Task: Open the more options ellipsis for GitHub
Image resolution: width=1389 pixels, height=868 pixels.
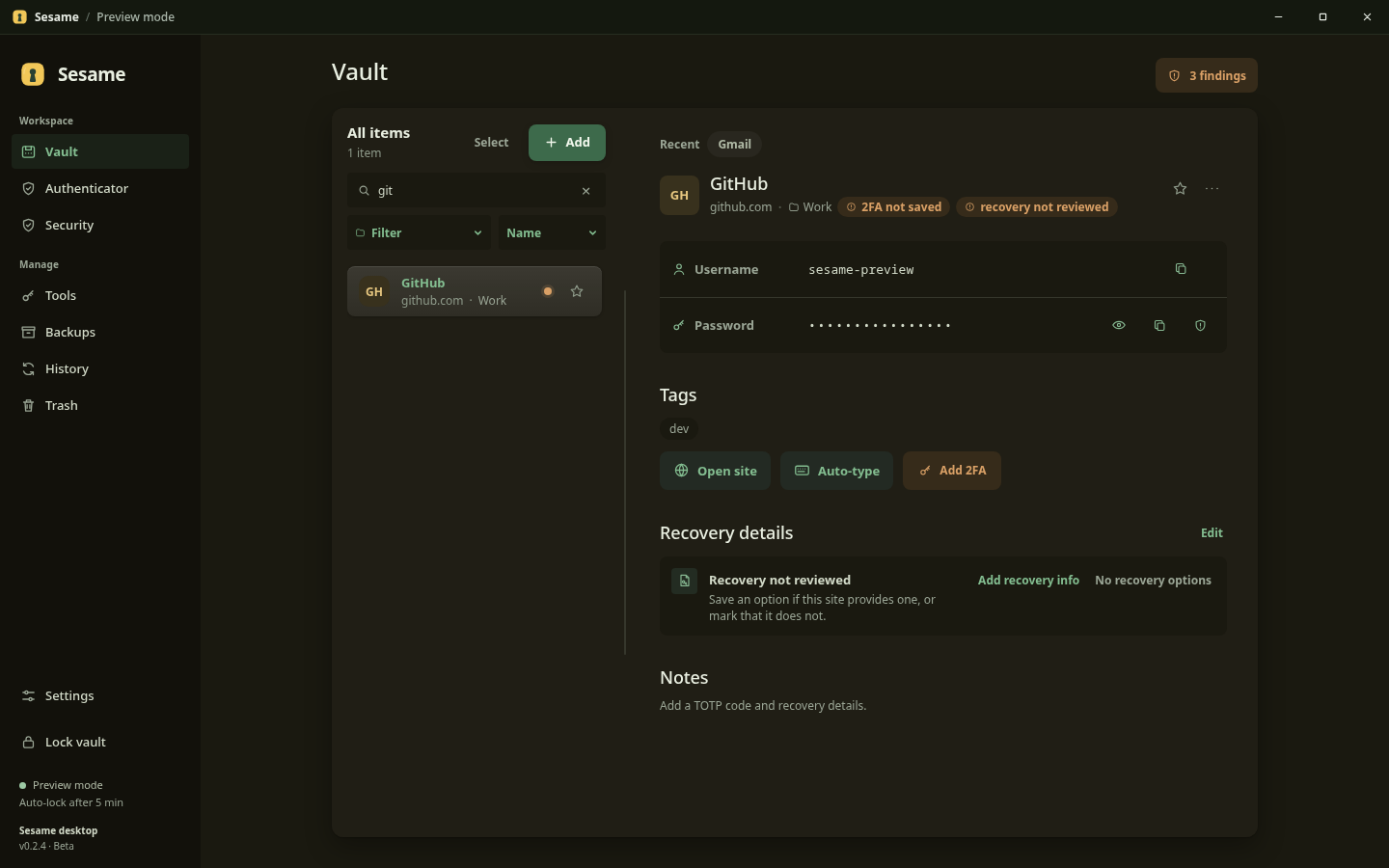Action: [x=1212, y=189]
